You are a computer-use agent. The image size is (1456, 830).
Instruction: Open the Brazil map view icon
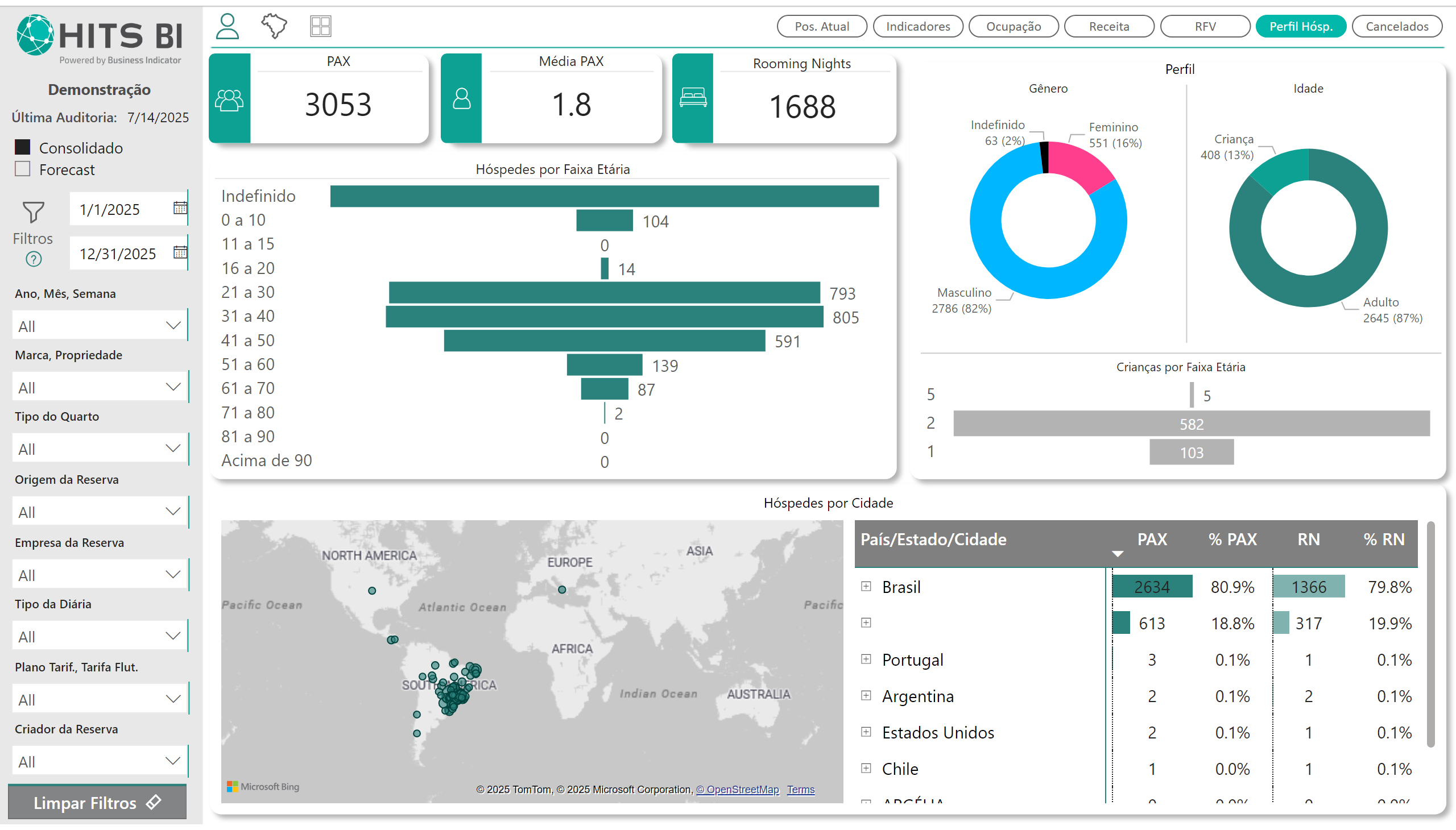[x=274, y=26]
